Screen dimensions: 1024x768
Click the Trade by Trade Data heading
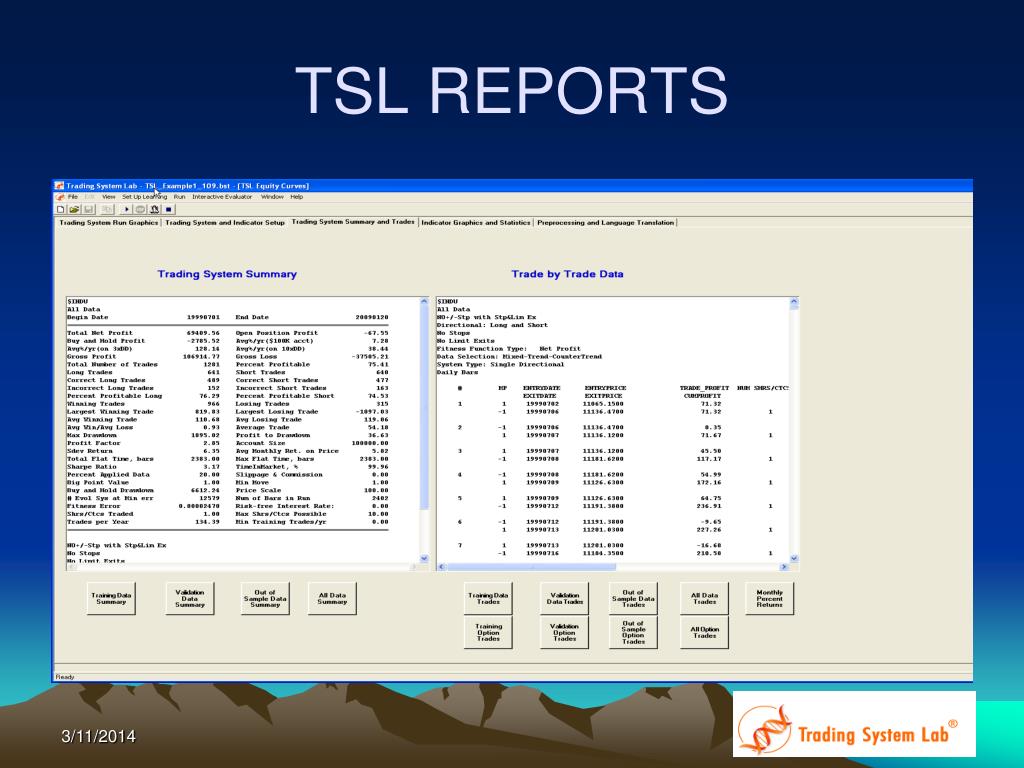coord(567,274)
